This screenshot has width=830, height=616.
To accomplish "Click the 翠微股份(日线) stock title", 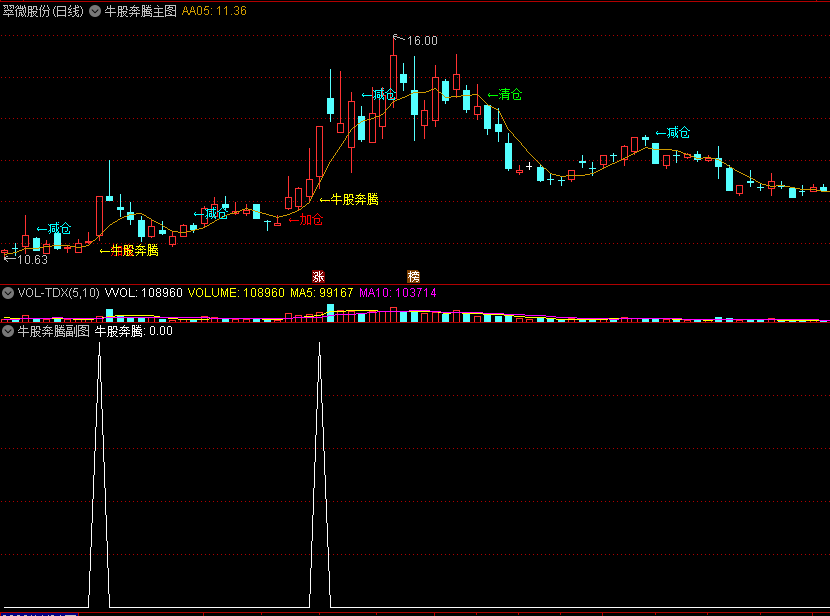I will (x=43, y=11).
